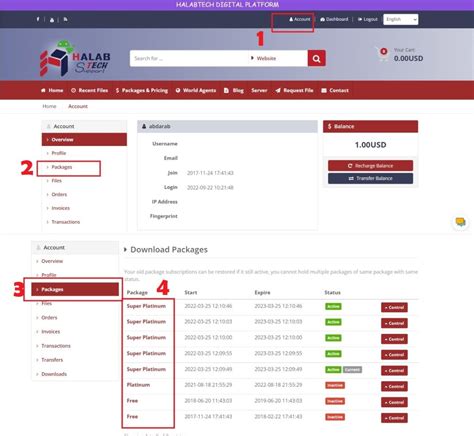This screenshot has height=436, width=474.
Task: Click Control for the Platinum package
Action: (394, 386)
